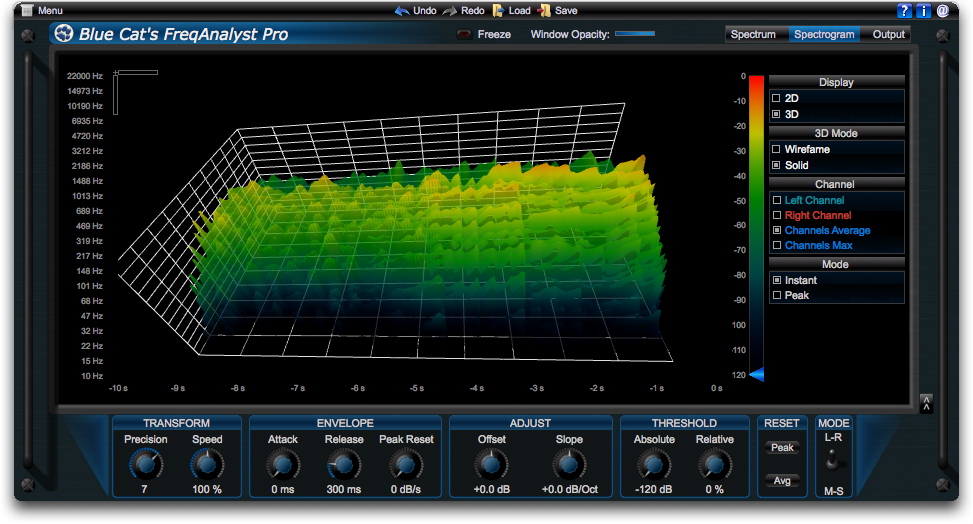Toggle the Freeze indicator light
This screenshot has height=524, width=973.
464,35
